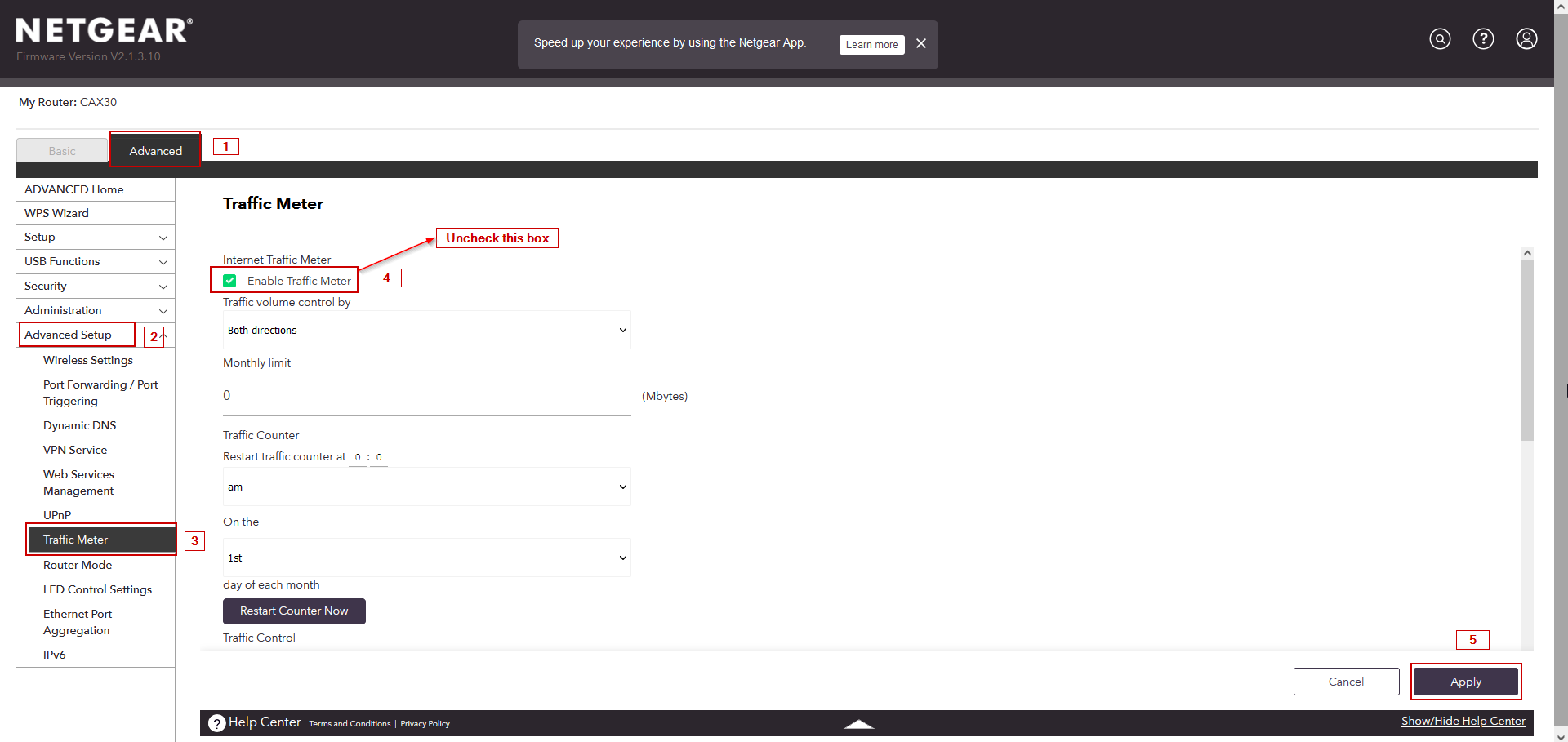Select Wireless Settings in the sidebar
1568x742 pixels.
[87, 360]
